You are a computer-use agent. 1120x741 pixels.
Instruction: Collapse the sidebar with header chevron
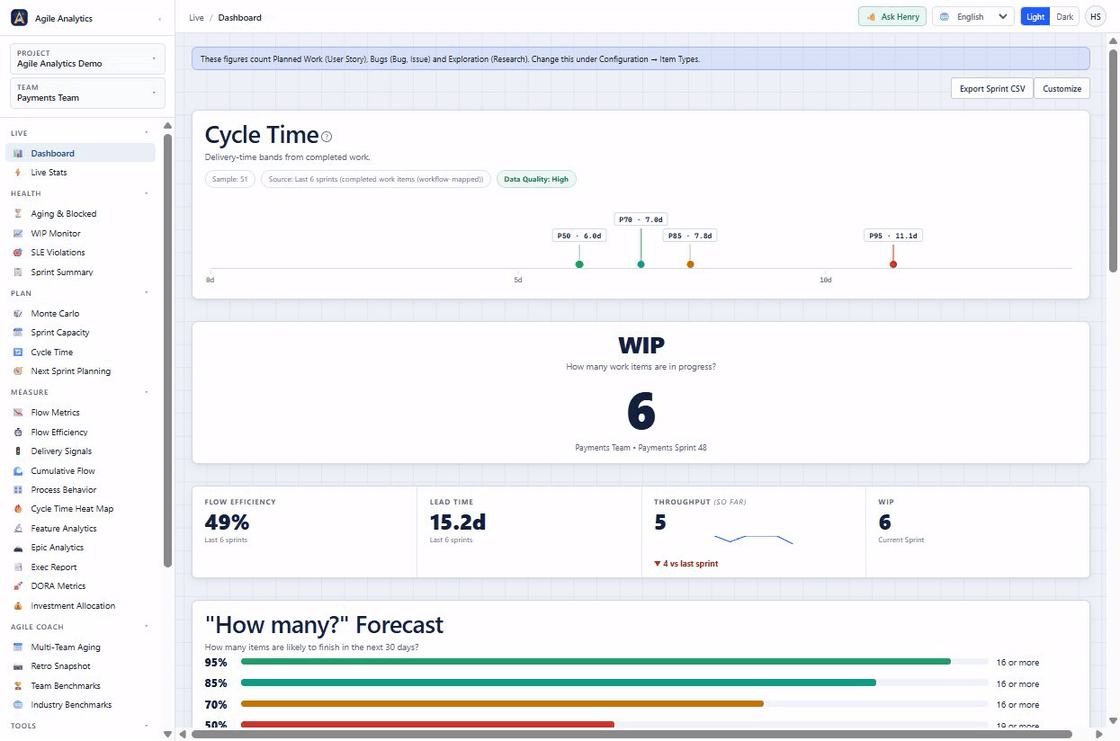159,19
